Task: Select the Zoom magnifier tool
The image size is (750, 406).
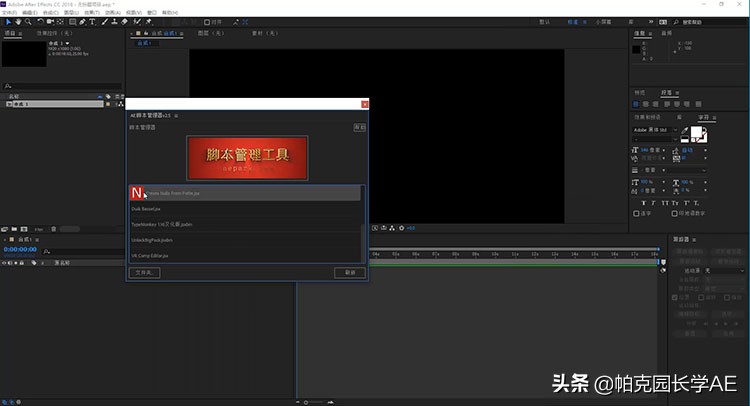Action: point(28,22)
